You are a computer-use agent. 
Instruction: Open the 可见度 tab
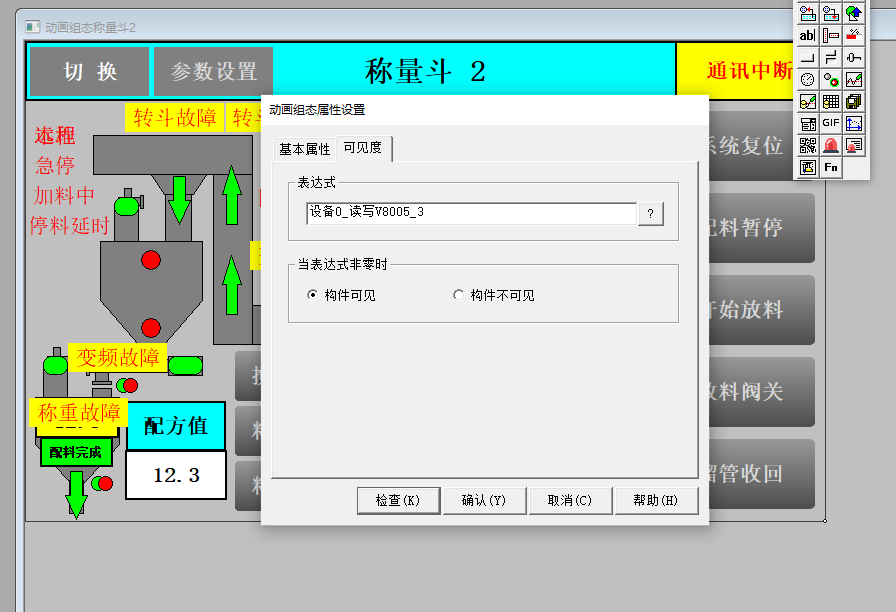click(362, 148)
